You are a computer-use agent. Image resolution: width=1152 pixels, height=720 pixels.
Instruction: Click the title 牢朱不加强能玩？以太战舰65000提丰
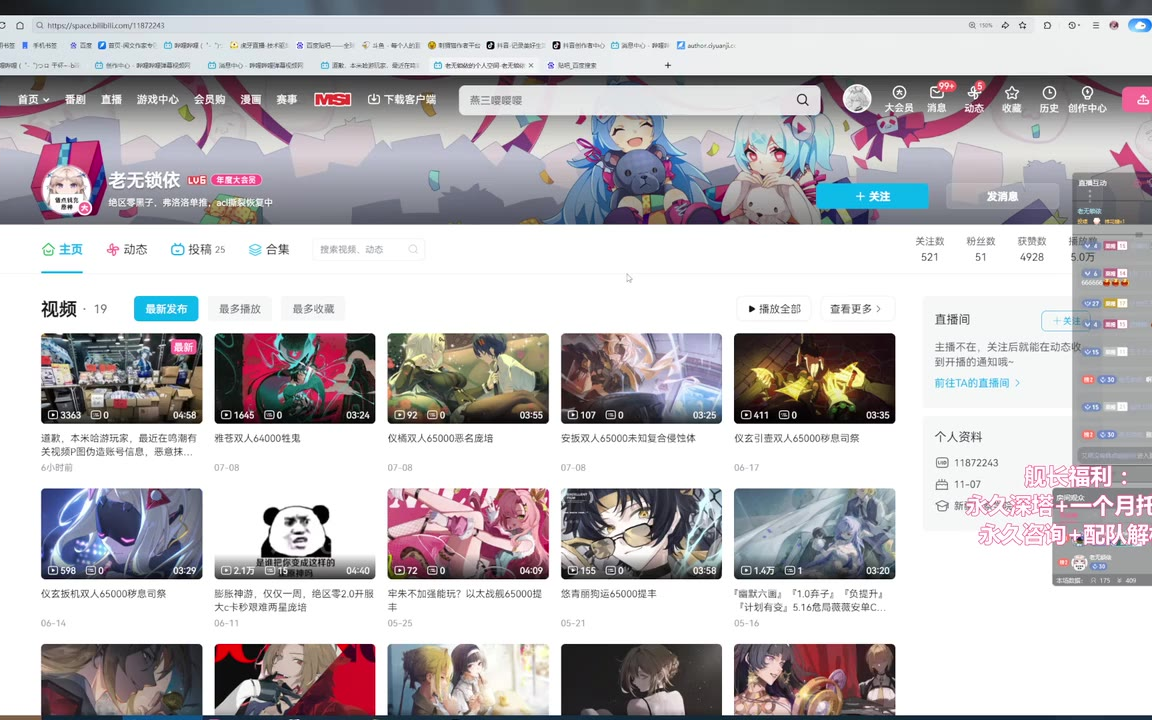coord(465,600)
